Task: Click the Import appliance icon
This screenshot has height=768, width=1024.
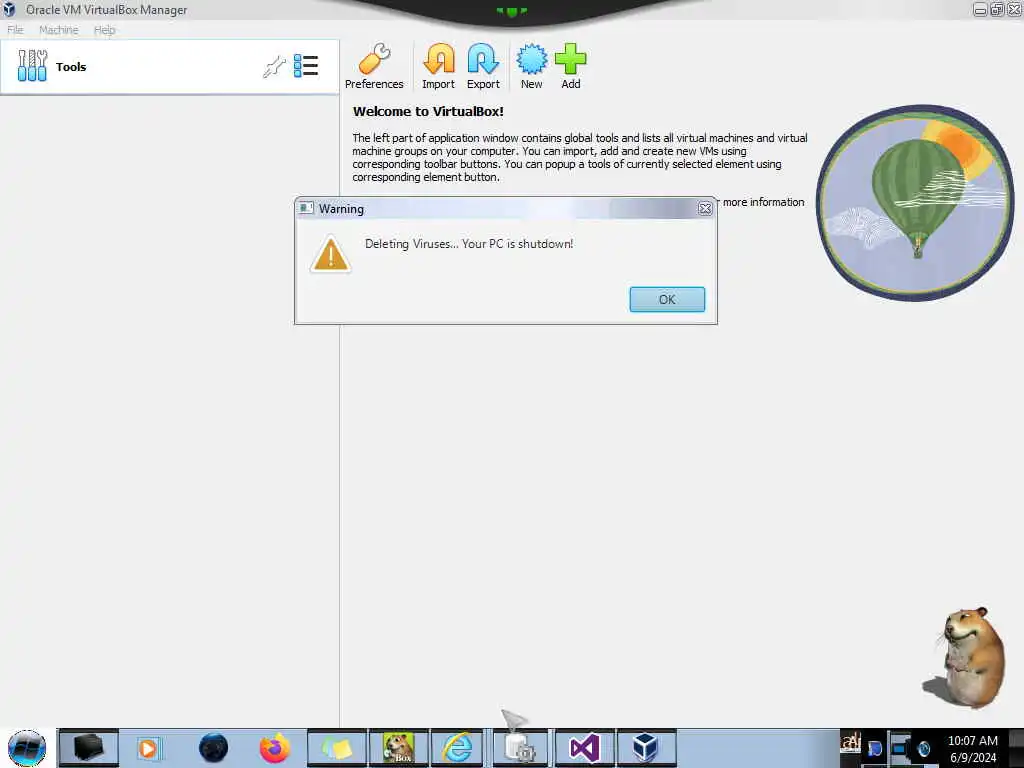Action: (438, 66)
